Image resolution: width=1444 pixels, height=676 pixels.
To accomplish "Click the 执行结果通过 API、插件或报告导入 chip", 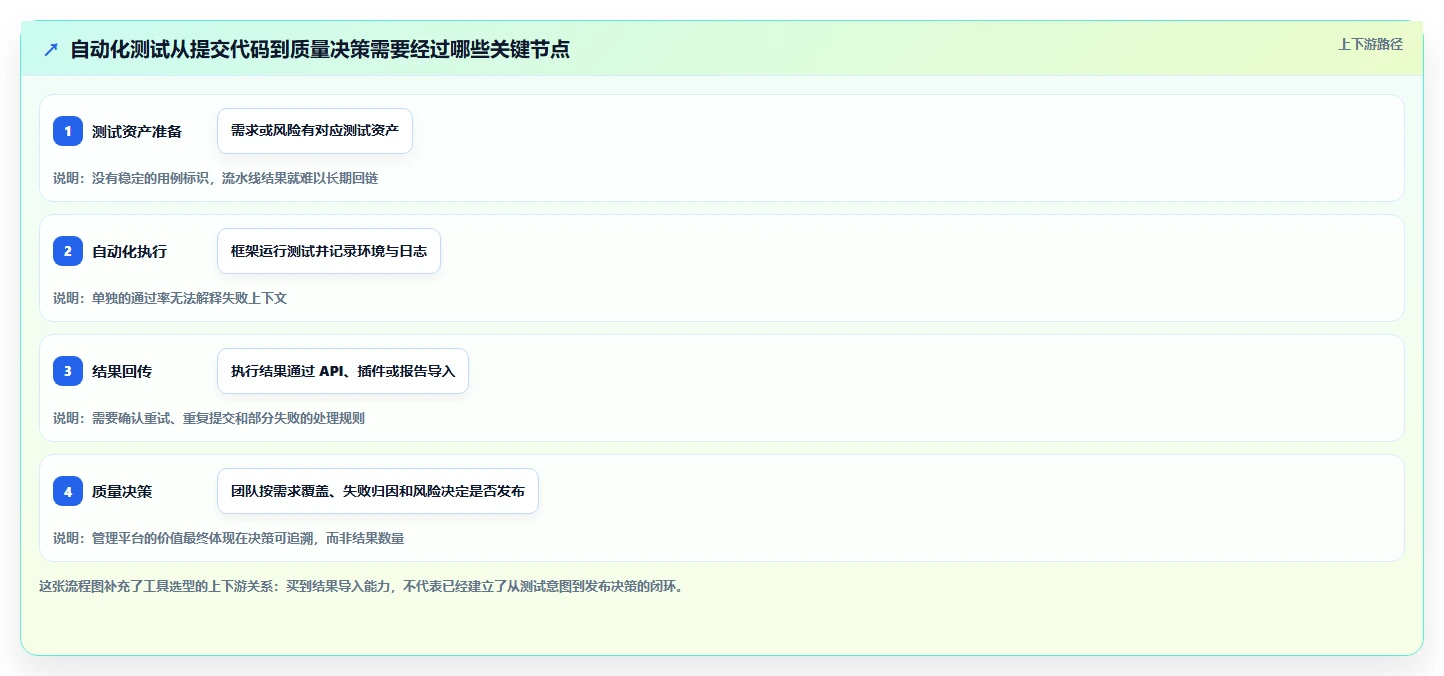I will pyautogui.click(x=343, y=371).
